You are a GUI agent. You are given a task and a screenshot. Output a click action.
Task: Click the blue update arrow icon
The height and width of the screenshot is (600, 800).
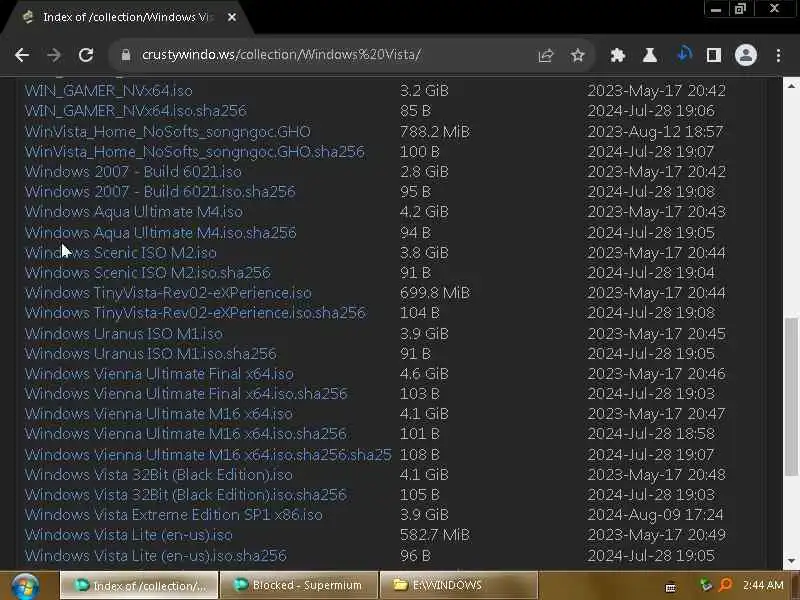(684, 54)
